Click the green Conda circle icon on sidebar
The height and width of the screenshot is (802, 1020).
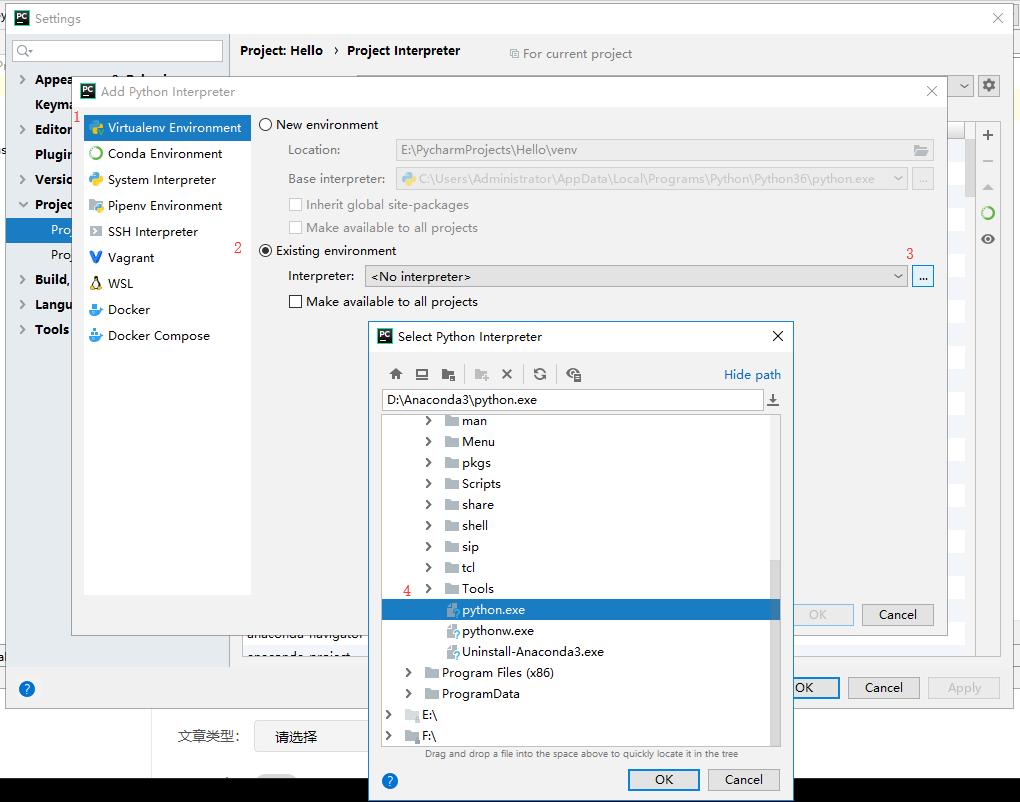point(987,213)
